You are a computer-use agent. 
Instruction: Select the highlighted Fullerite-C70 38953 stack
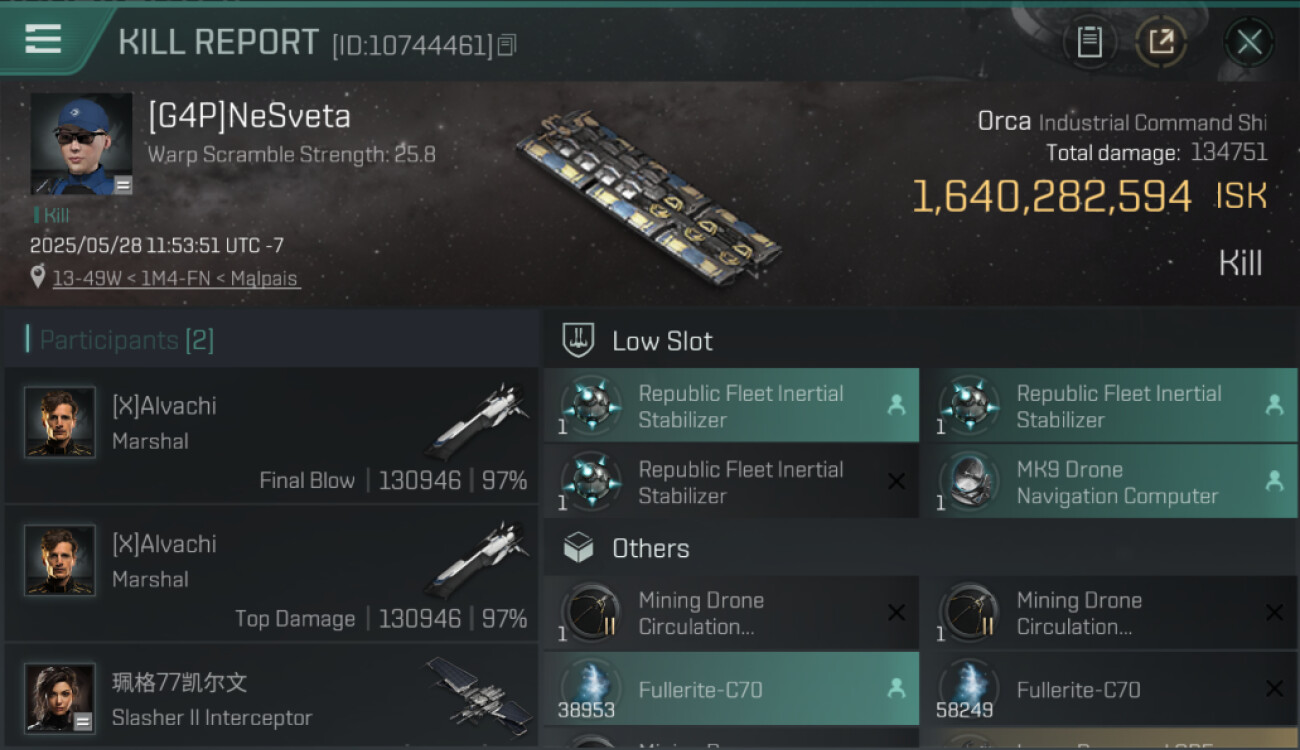[731, 689]
